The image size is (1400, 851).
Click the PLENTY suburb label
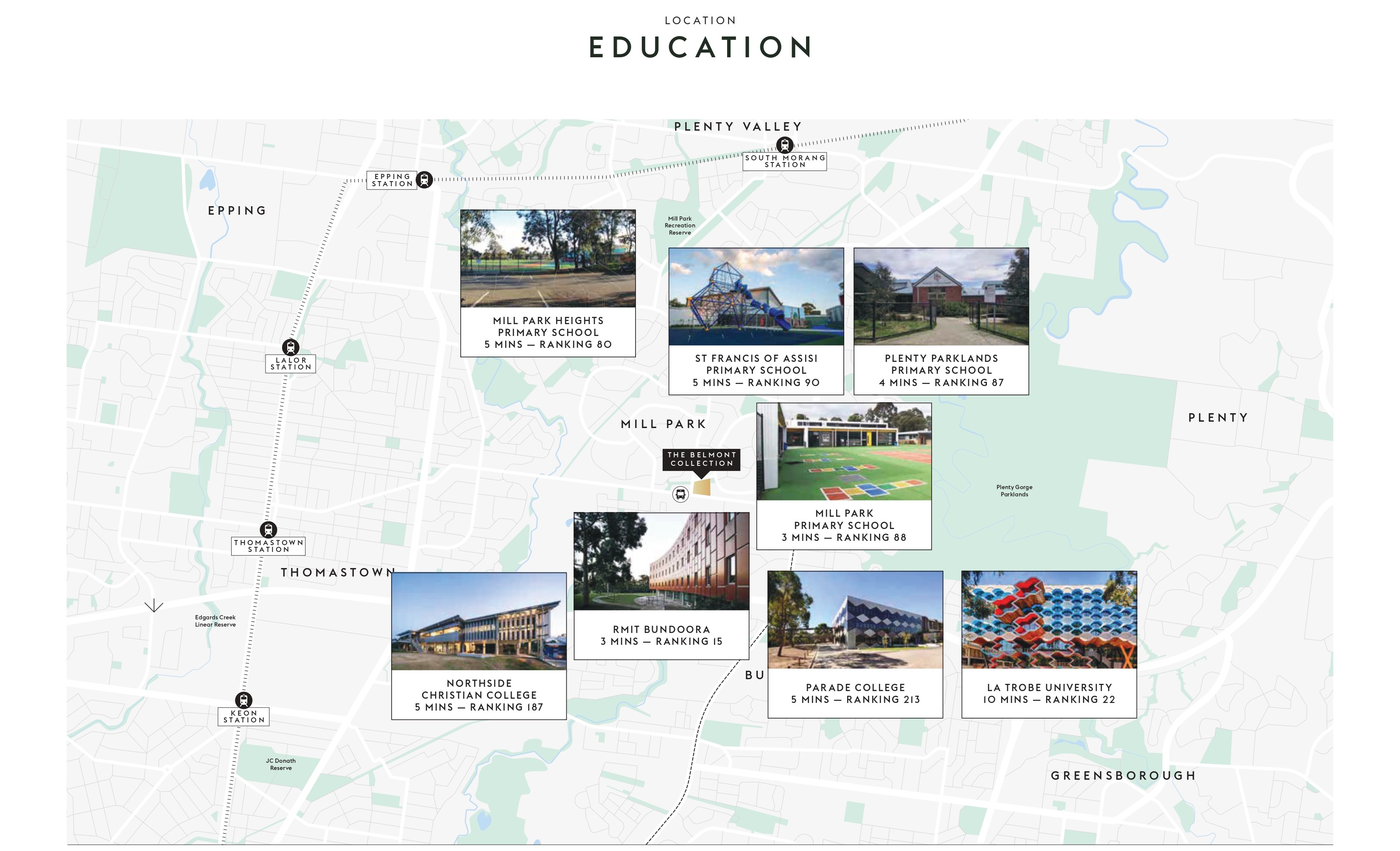pyautogui.click(x=1218, y=417)
